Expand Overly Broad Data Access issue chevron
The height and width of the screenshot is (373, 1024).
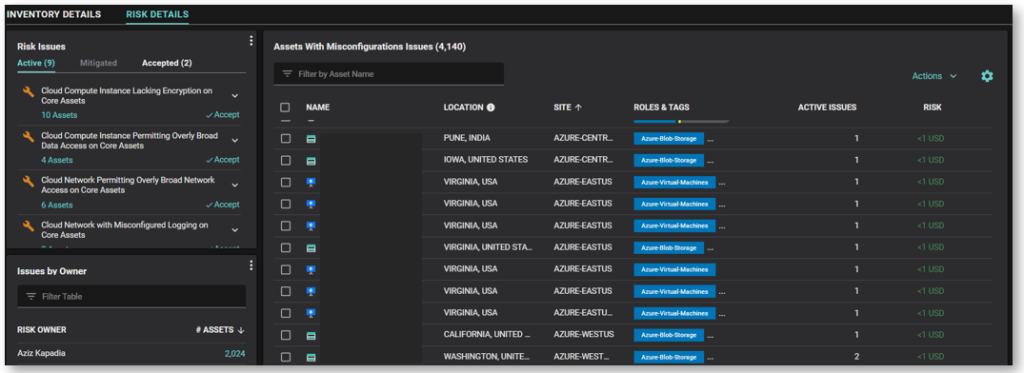(235, 140)
